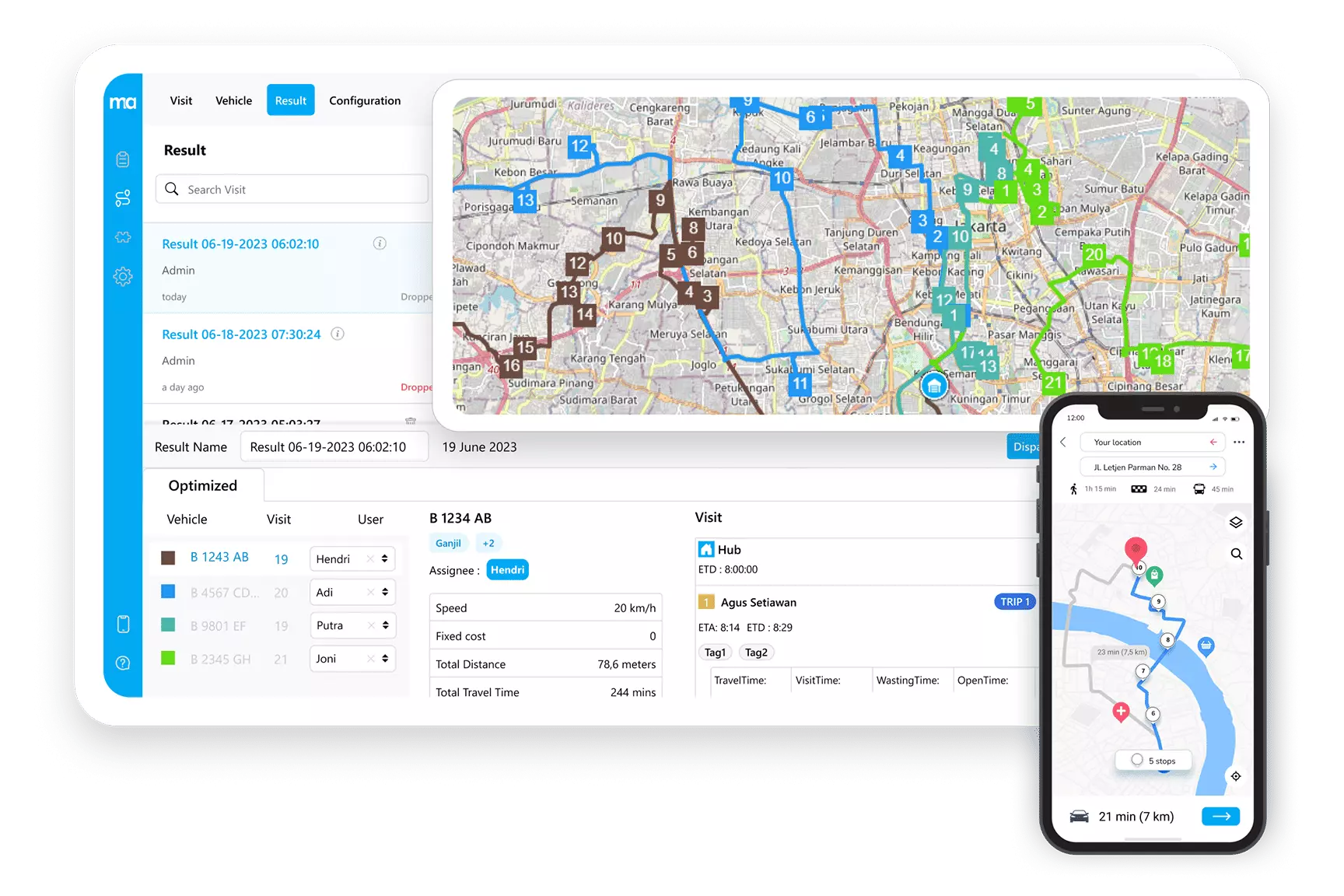Viewport: 1344px width, 896px height.
Task: Tap the search magnifier on phone map
Action: (1236, 554)
